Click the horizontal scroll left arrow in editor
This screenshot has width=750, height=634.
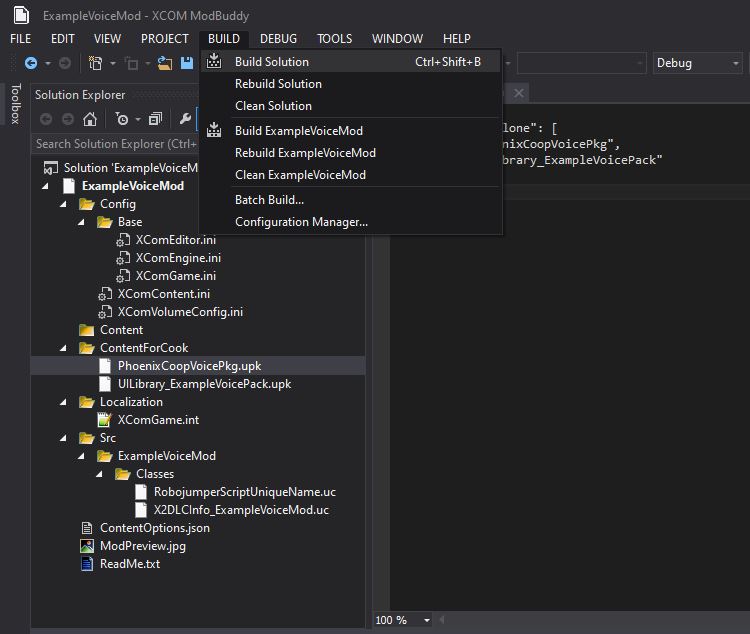442,620
